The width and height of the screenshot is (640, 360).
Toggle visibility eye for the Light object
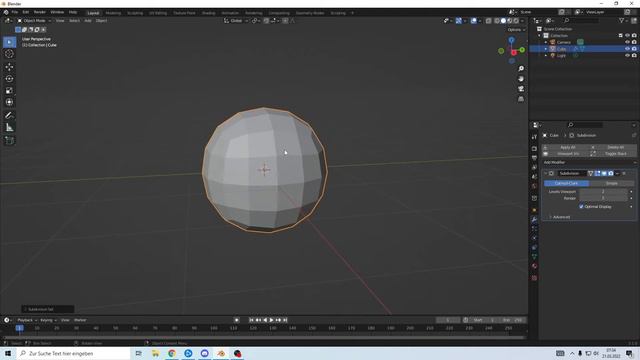[627, 55]
